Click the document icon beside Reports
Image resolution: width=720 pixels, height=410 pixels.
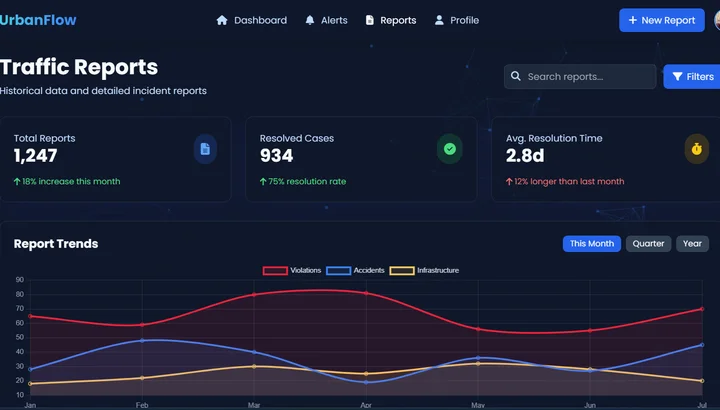(370, 20)
